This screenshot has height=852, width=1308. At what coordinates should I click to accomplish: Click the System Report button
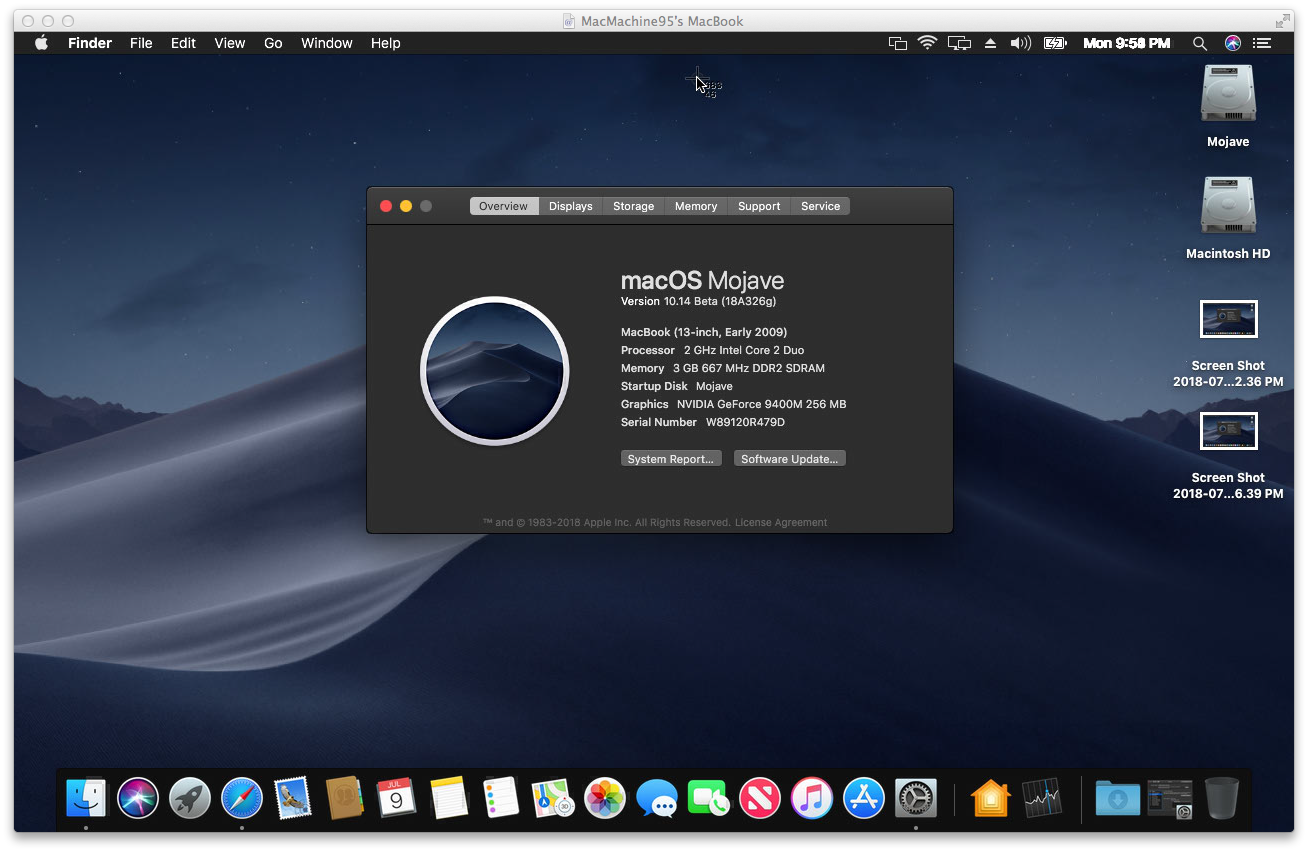(671, 459)
